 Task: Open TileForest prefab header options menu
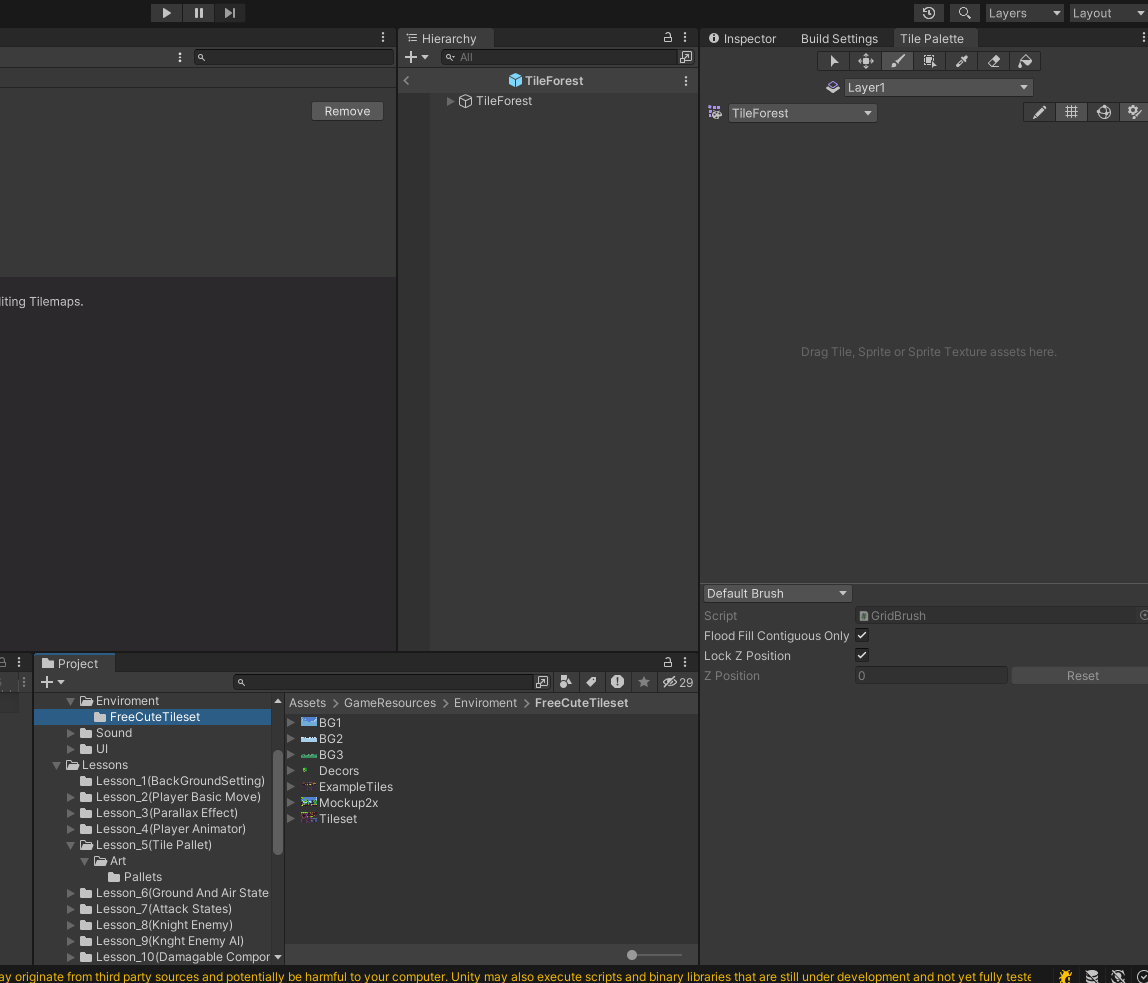coord(686,81)
